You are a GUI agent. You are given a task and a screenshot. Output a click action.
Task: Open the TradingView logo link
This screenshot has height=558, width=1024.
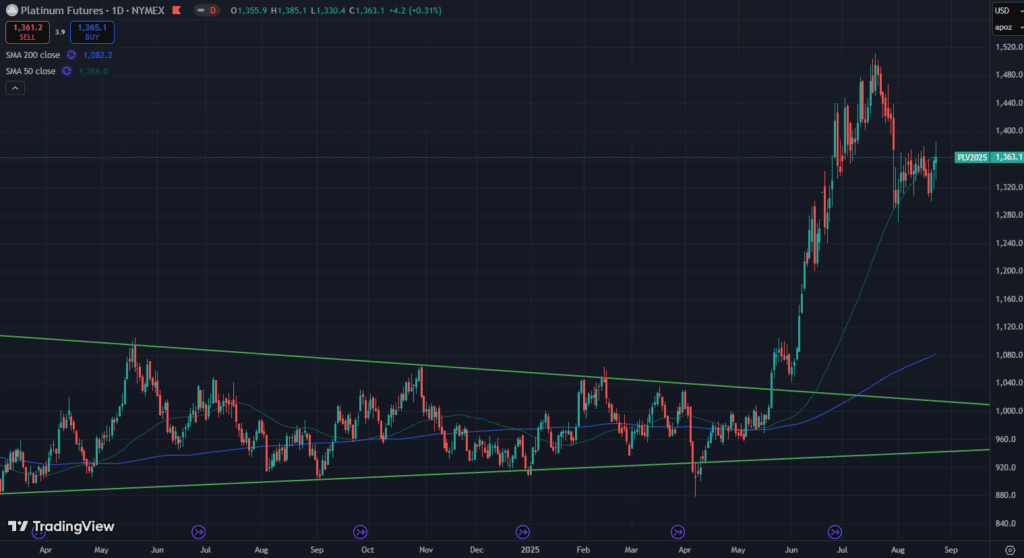[x=61, y=526]
